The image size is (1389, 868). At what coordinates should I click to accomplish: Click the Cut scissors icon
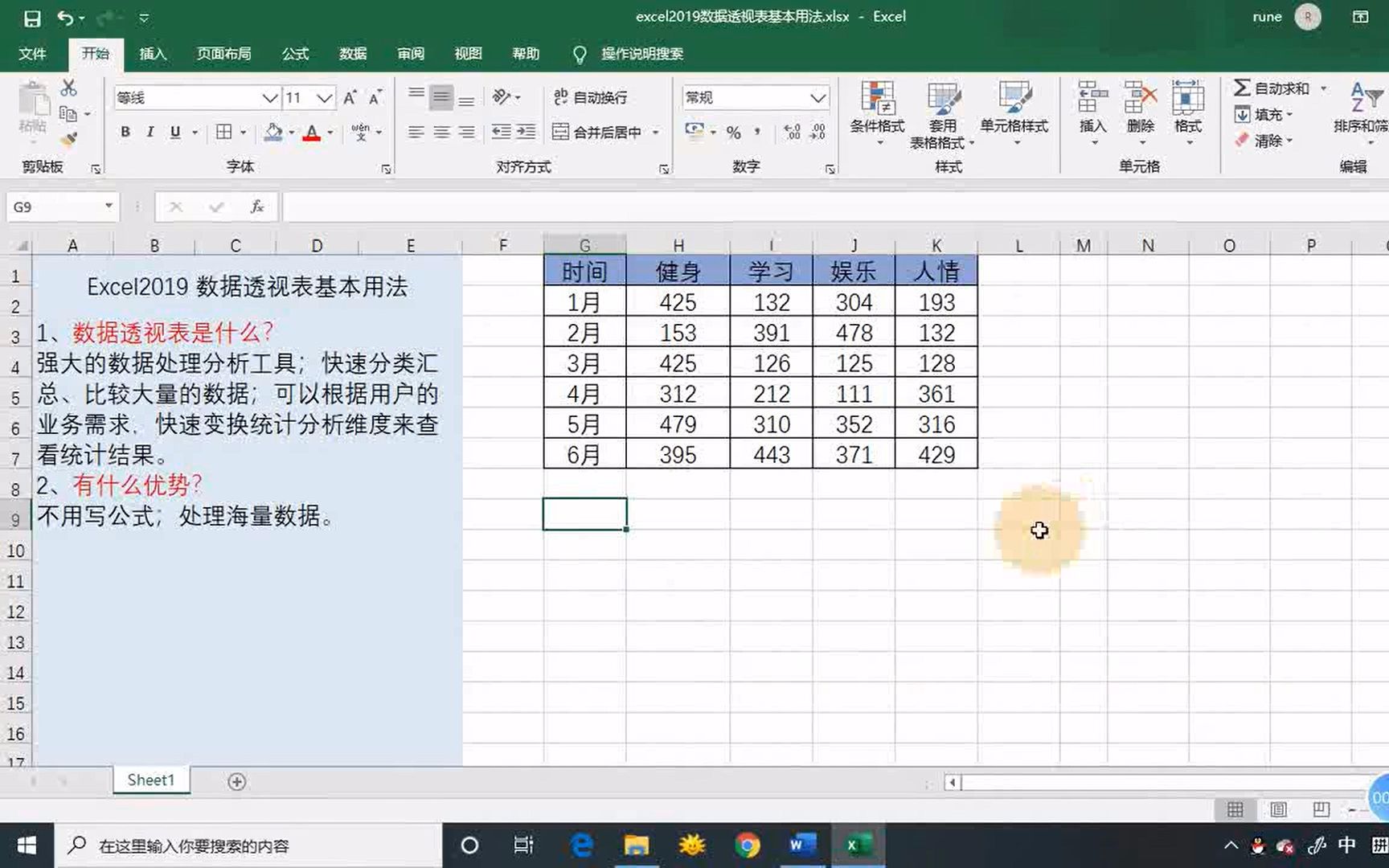pyautogui.click(x=69, y=88)
